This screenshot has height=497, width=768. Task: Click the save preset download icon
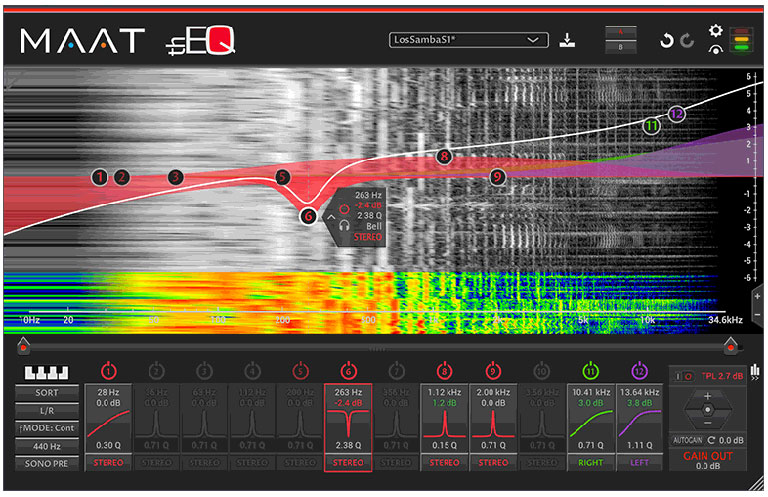[x=567, y=40]
